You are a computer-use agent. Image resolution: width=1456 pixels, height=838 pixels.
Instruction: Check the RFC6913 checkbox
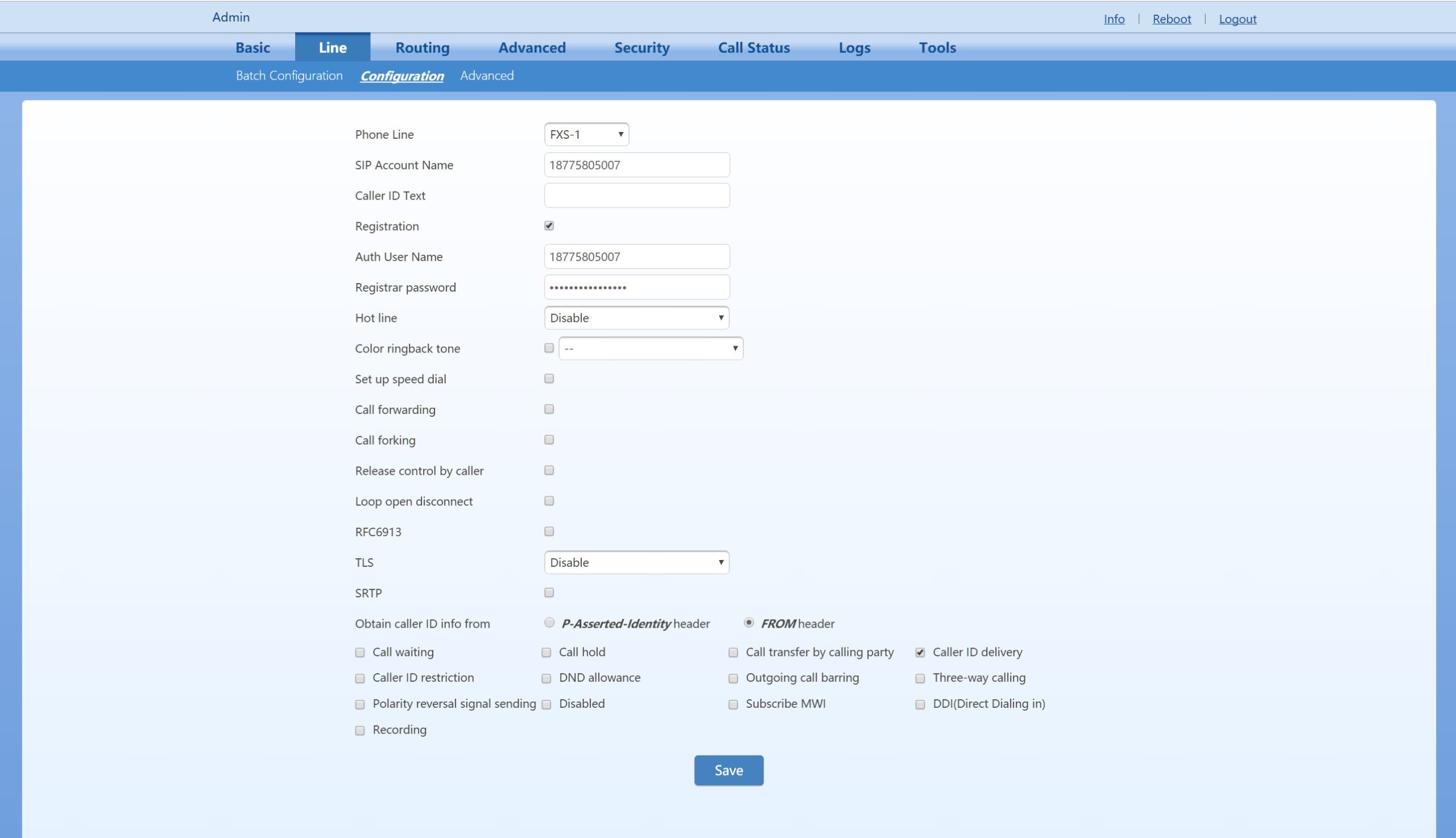click(549, 531)
